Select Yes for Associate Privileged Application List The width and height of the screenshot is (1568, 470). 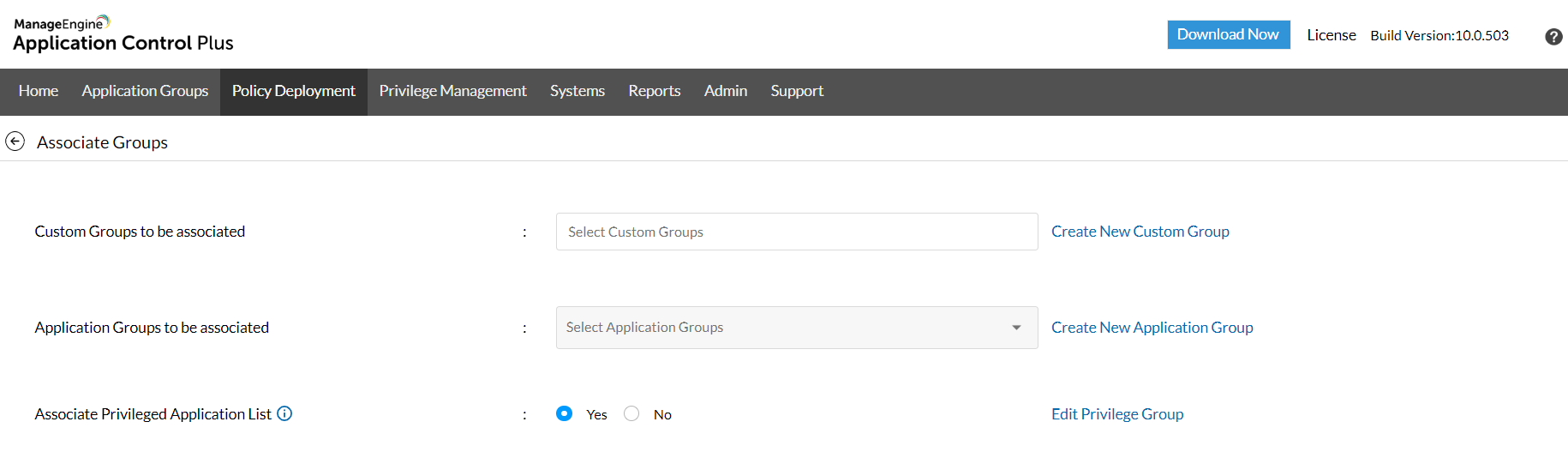[564, 413]
